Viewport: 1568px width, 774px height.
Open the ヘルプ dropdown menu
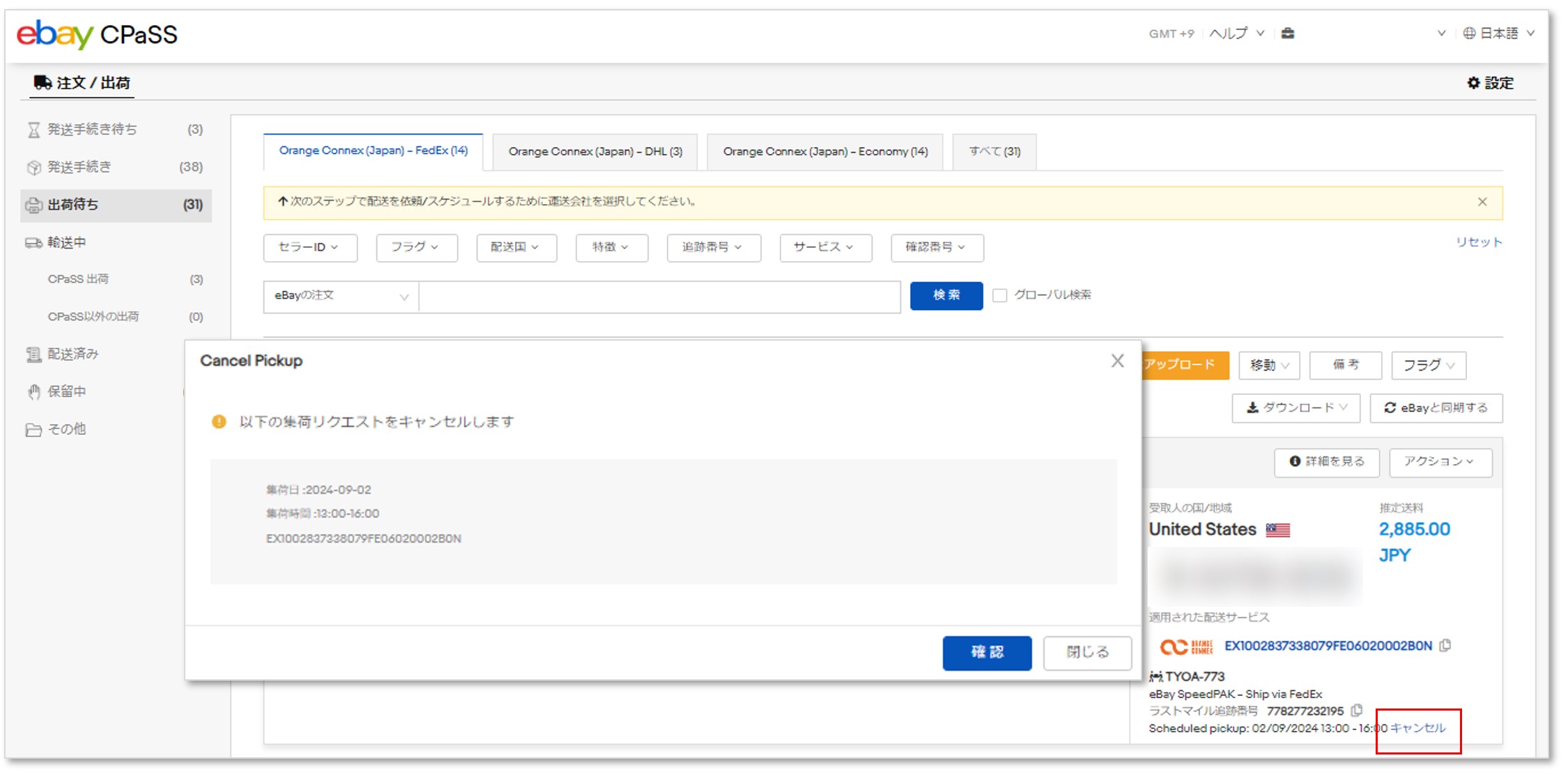coord(1237,33)
